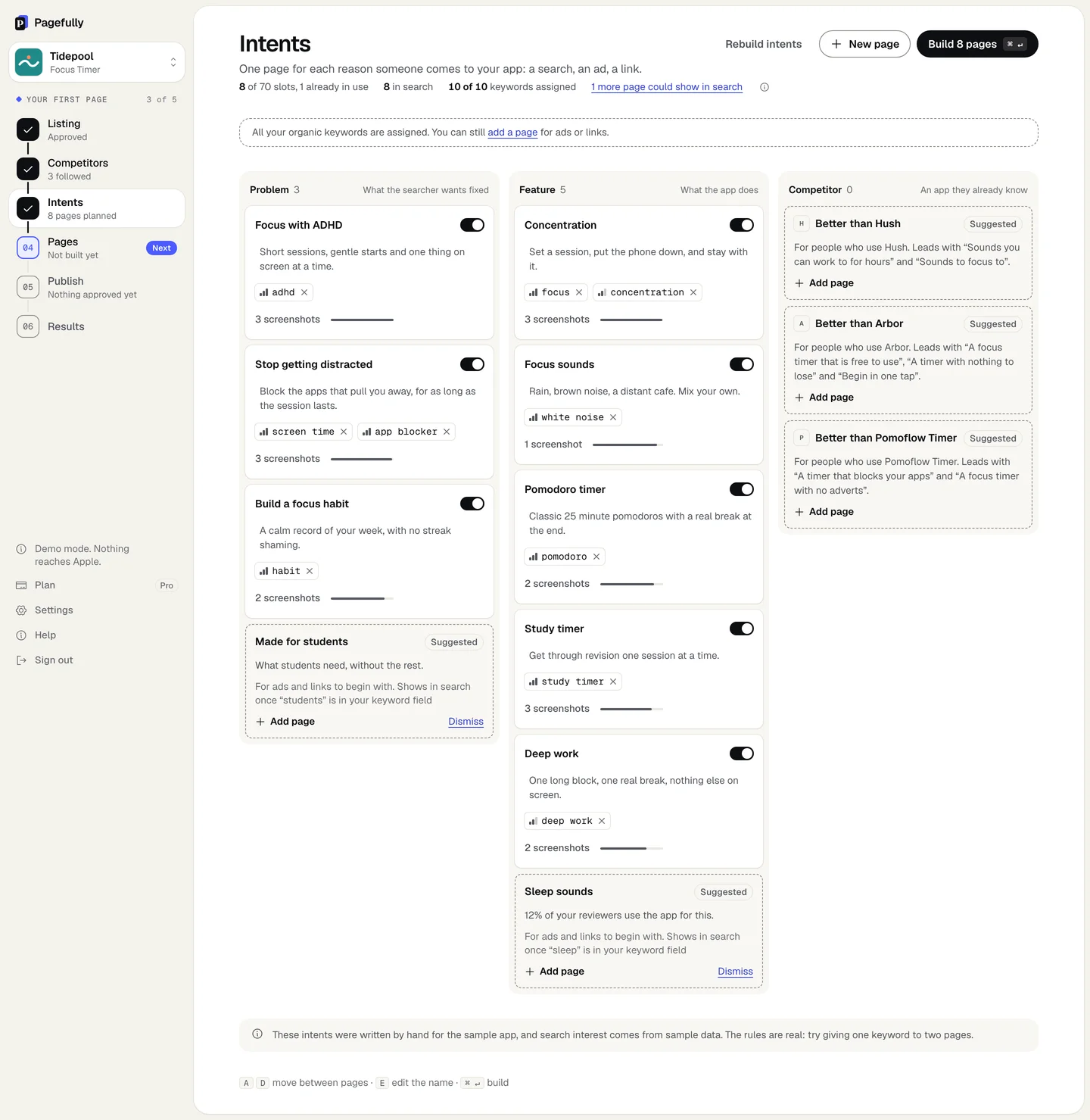This screenshot has width=1090, height=1120.
Task: Toggle off Focus with ADHD page
Action: pos(472,225)
